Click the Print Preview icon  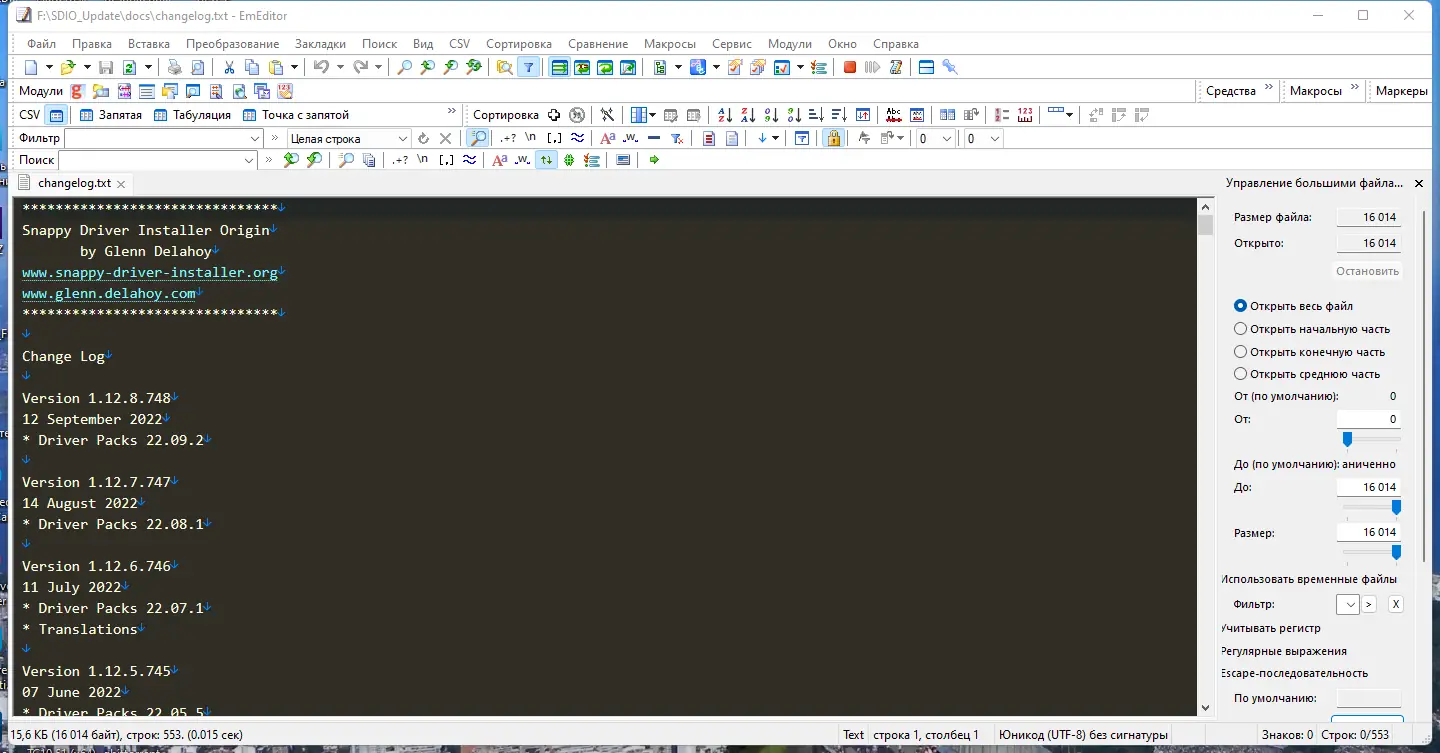pyautogui.click(x=197, y=67)
